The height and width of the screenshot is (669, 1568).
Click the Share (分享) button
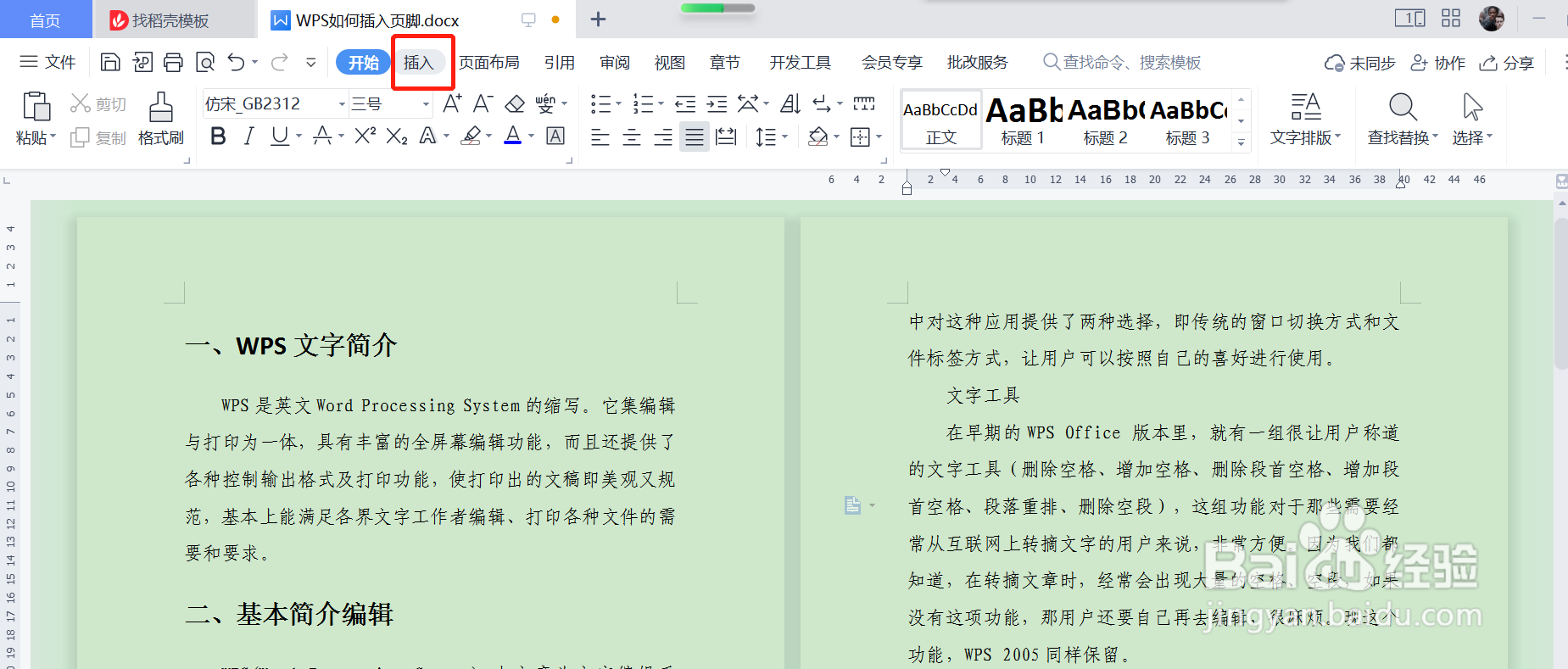[x=1507, y=63]
